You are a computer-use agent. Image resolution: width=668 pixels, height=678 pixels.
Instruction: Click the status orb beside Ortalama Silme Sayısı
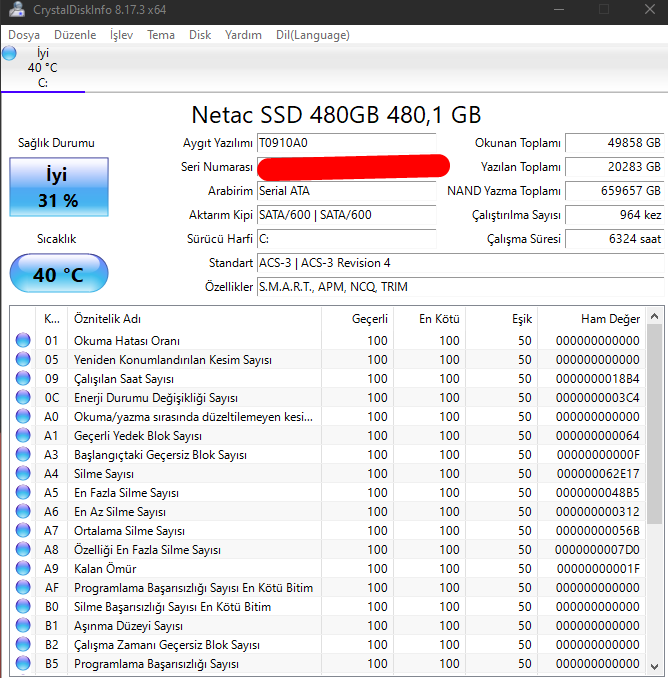click(x=23, y=531)
